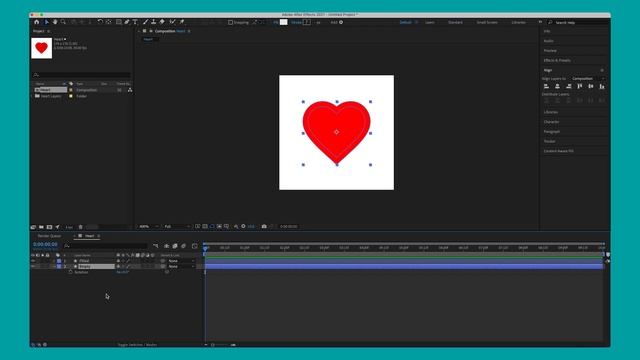Select the Brush tool
The width and height of the screenshot is (640, 360).
(x=145, y=22)
